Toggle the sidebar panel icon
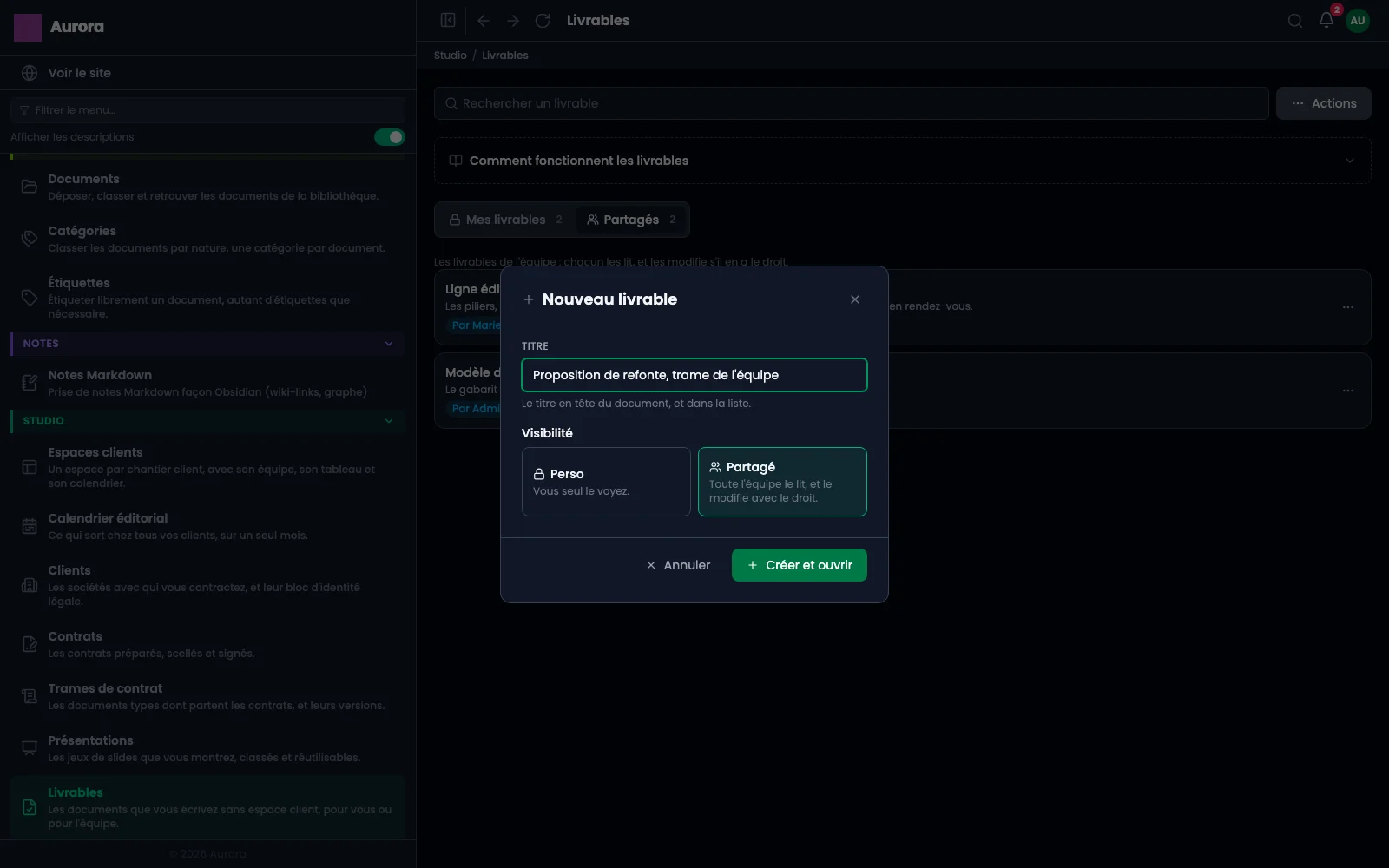Viewport: 1389px width, 868px height. (448, 20)
